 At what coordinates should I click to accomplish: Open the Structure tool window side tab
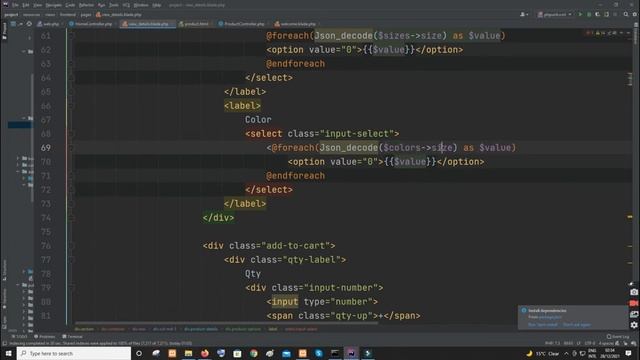(x=4, y=270)
